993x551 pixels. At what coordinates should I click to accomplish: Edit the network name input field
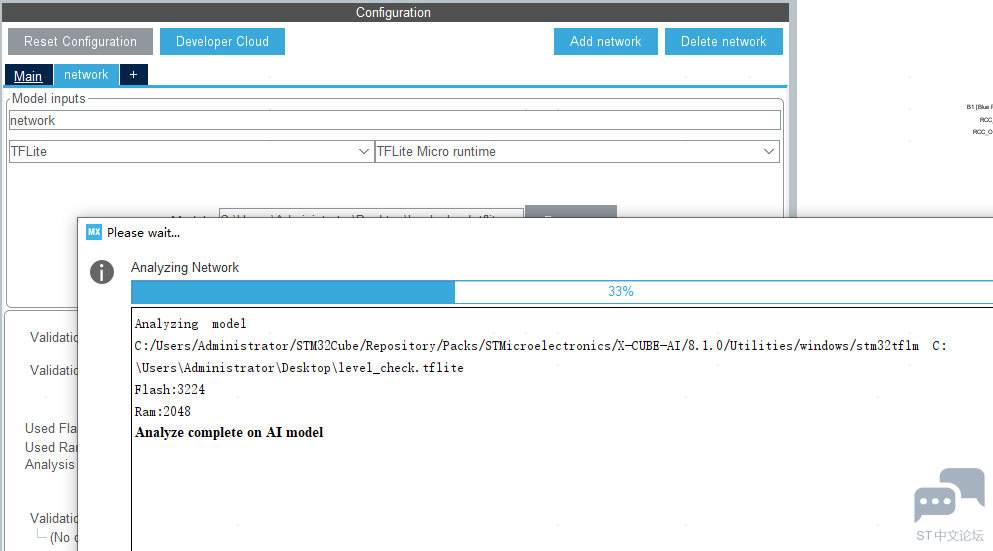coord(395,120)
